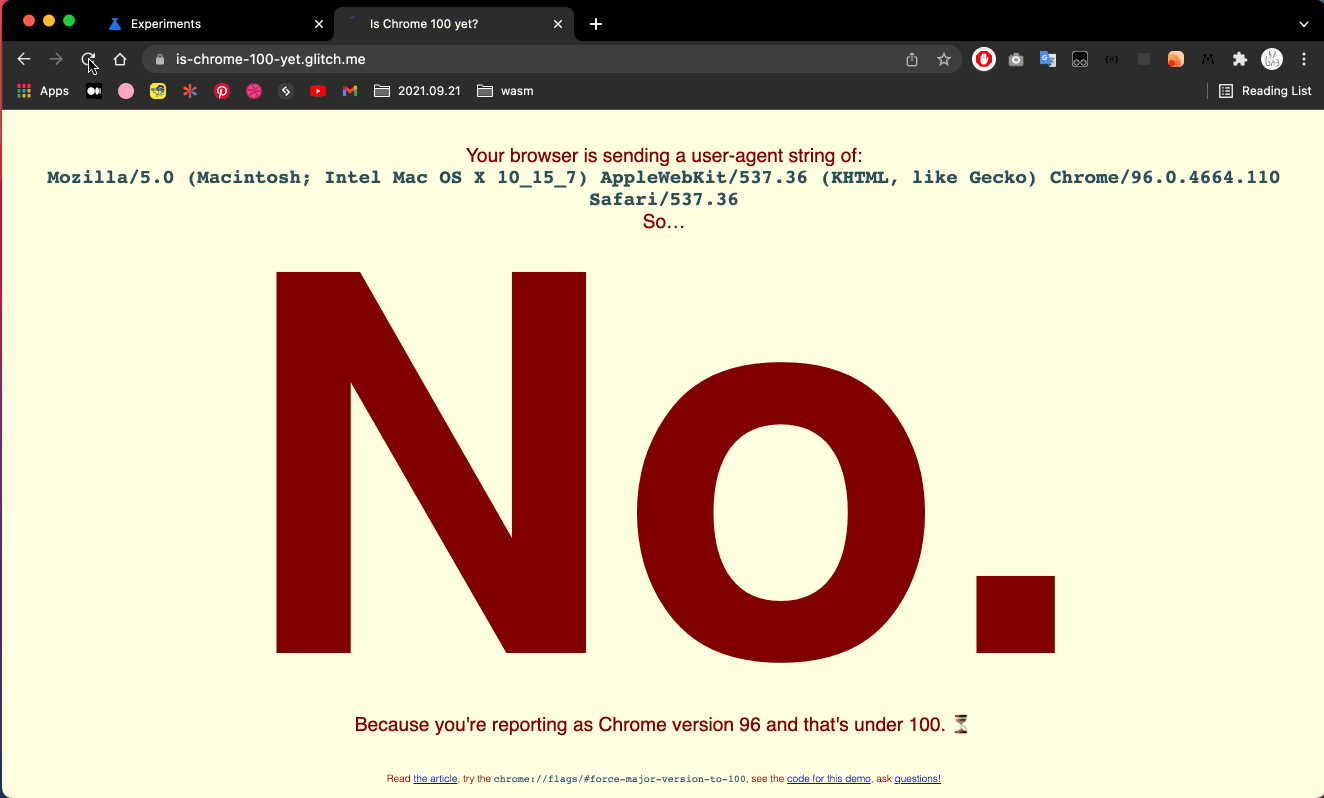This screenshot has width=1324, height=798.
Task: Click the Google Translate extension icon
Action: tap(1048, 59)
